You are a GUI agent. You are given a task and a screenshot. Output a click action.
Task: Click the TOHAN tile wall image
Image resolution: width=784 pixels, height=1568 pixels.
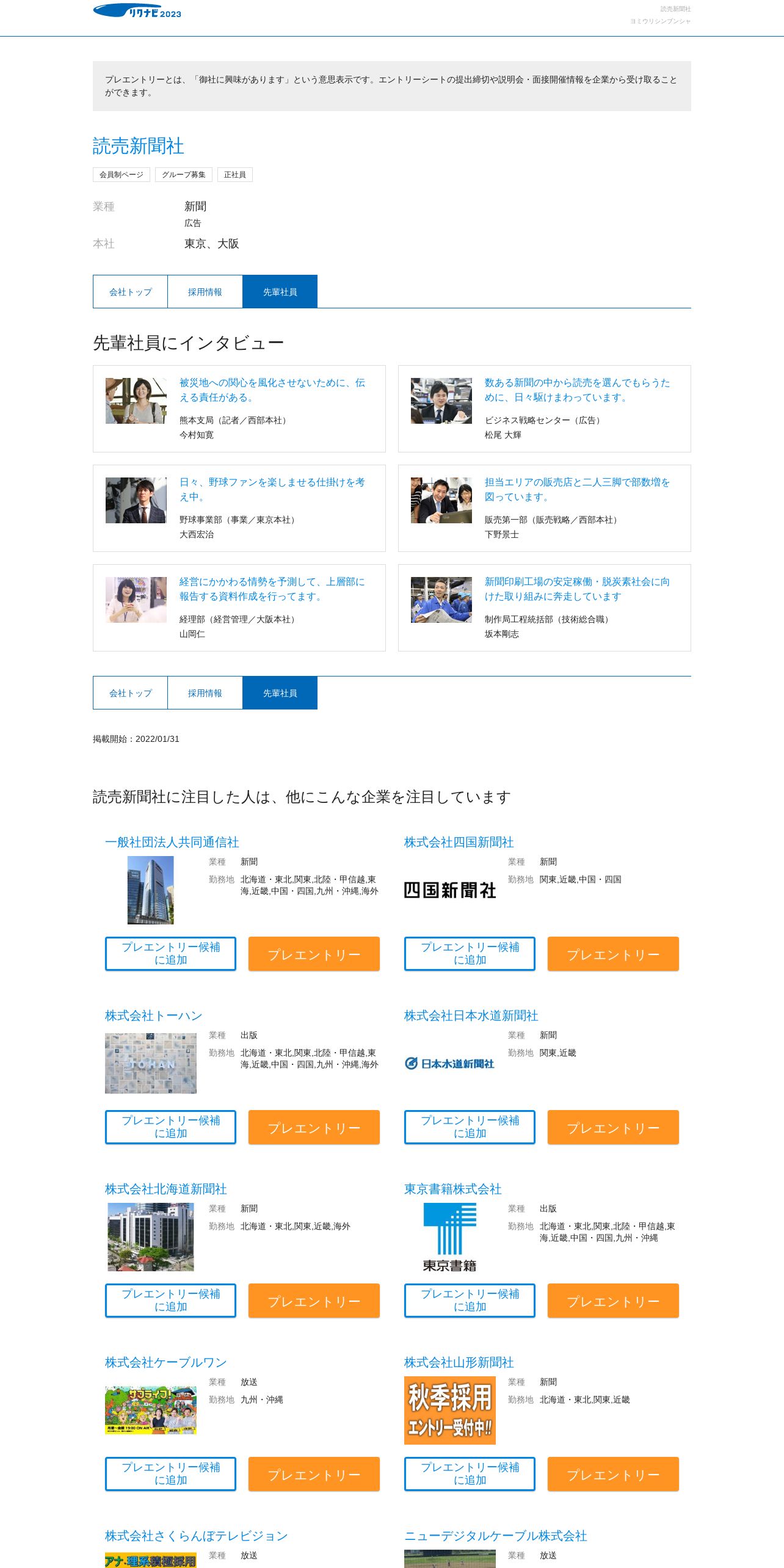coord(151,1063)
